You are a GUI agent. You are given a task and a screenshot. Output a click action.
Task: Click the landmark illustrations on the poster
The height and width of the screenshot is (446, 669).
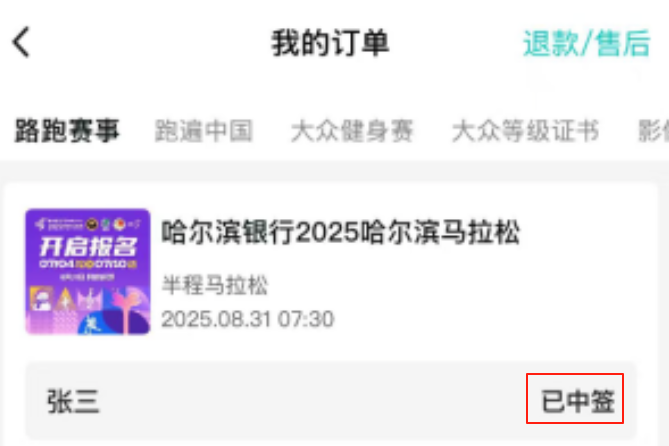tap(88, 309)
